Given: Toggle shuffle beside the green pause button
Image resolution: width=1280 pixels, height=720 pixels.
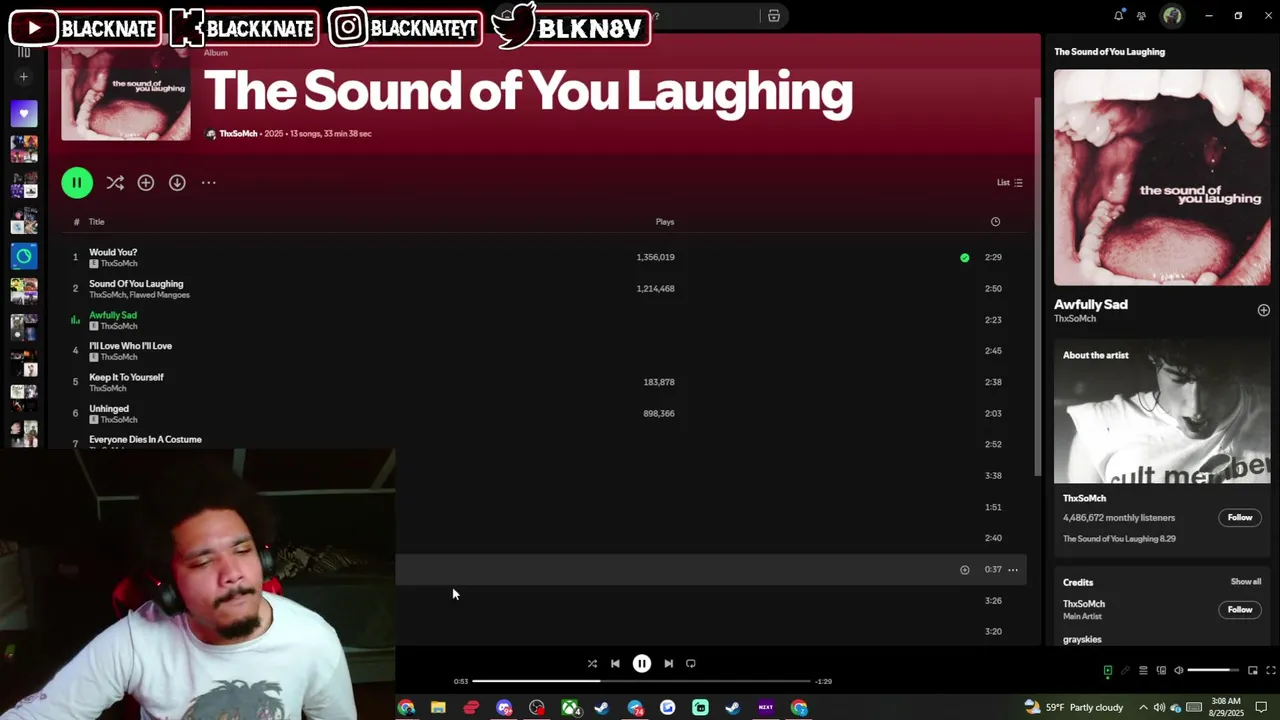Looking at the screenshot, I should pyautogui.click(x=115, y=183).
